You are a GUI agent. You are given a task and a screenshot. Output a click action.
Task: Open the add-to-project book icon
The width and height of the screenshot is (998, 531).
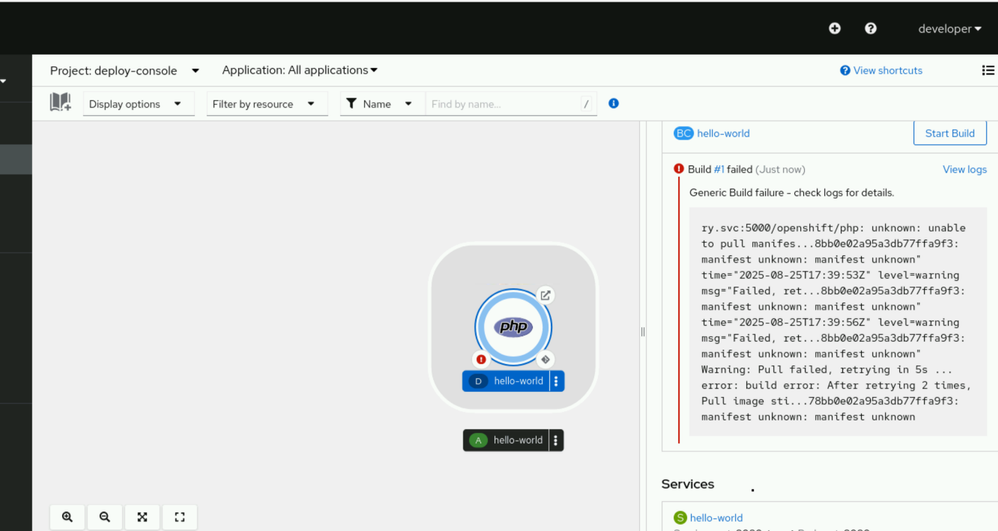tap(60, 103)
